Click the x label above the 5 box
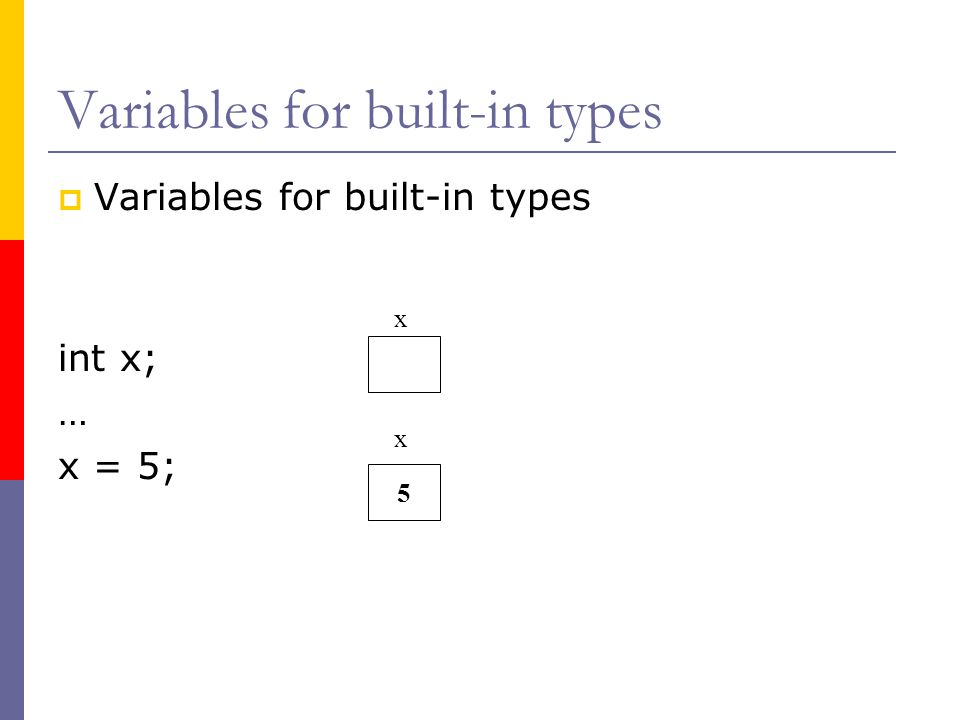This screenshot has height=720, width=960. (400, 440)
